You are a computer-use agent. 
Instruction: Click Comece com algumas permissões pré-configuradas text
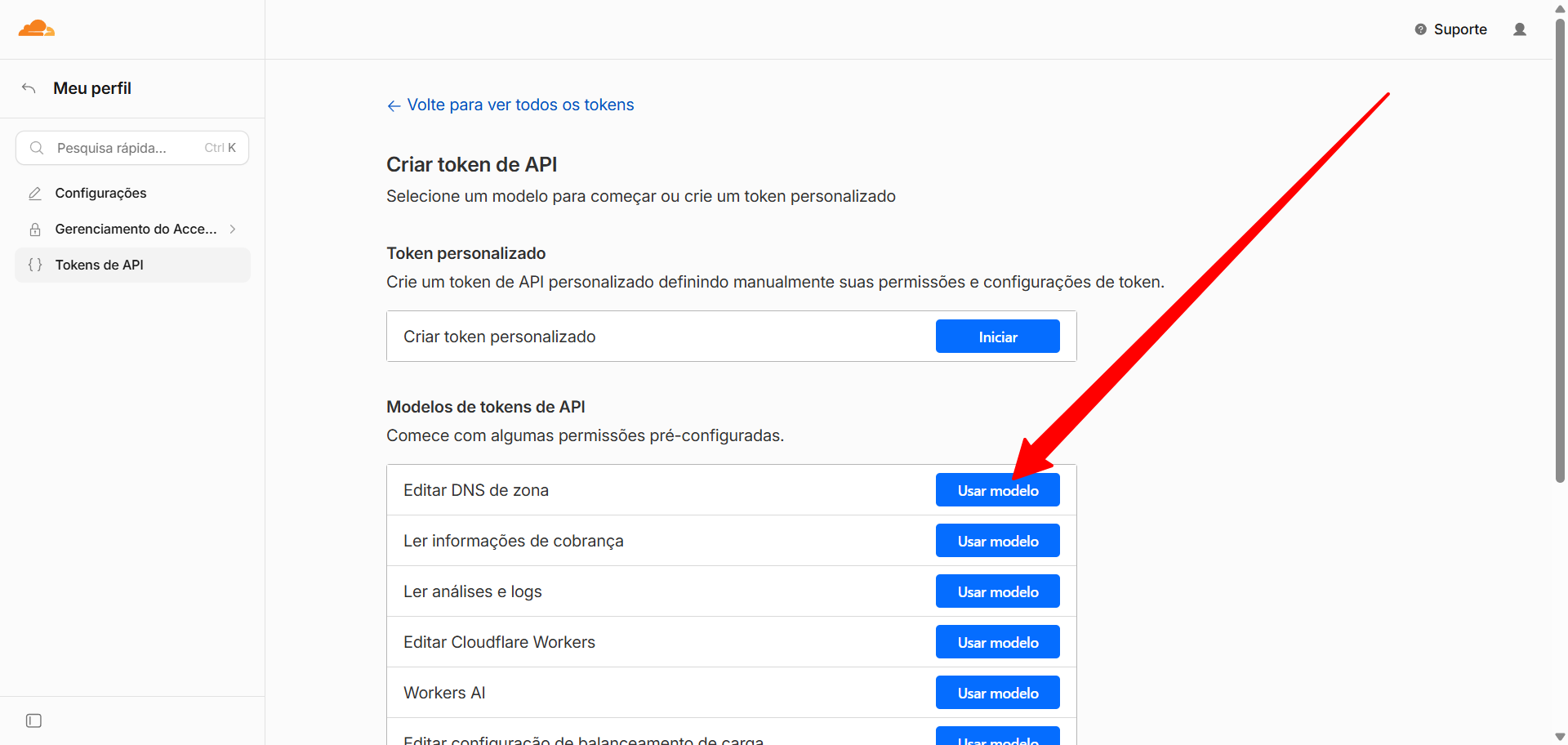pos(585,435)
